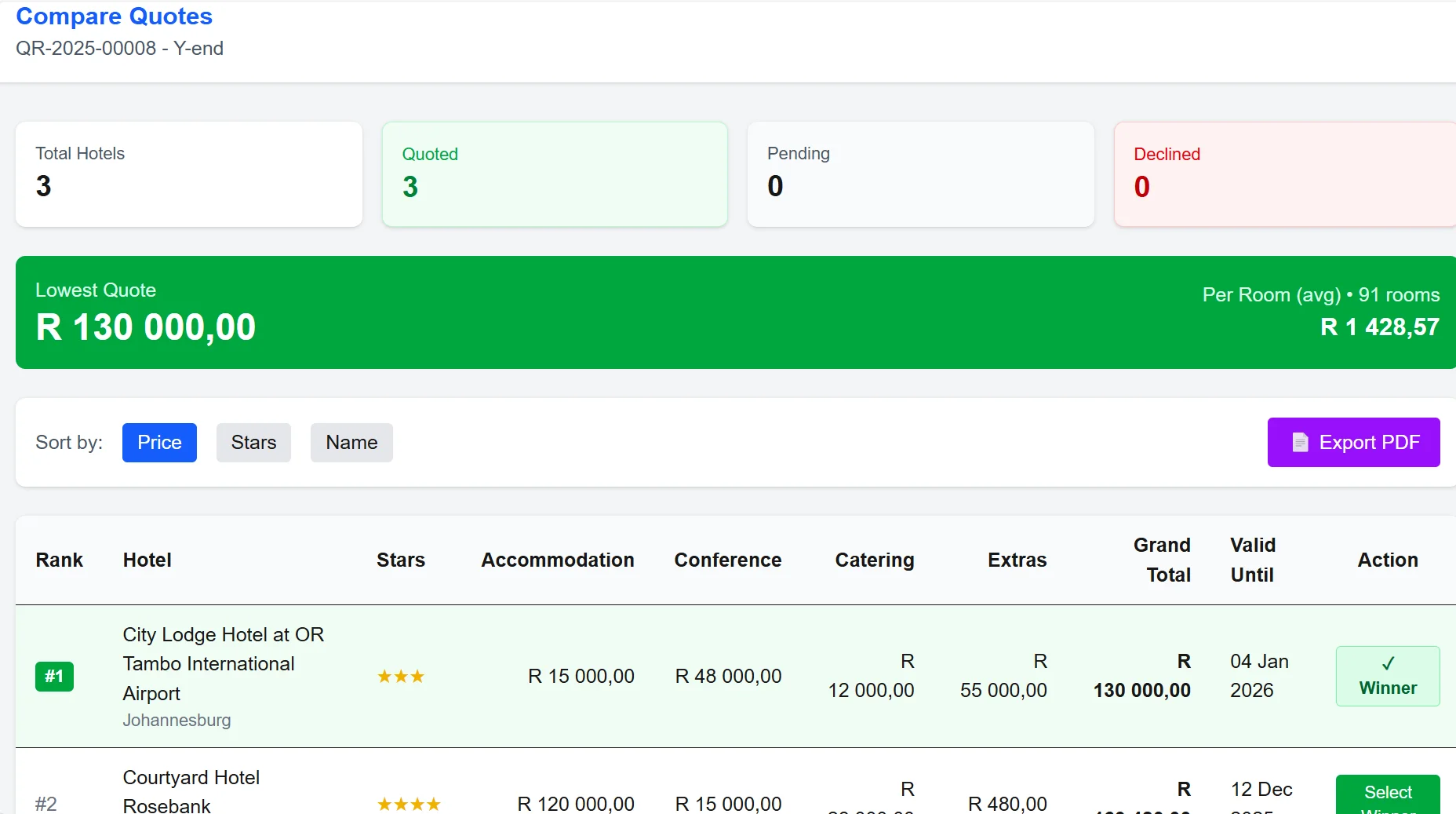
Task: Select the Declined status card
Action: (1284, 174)
